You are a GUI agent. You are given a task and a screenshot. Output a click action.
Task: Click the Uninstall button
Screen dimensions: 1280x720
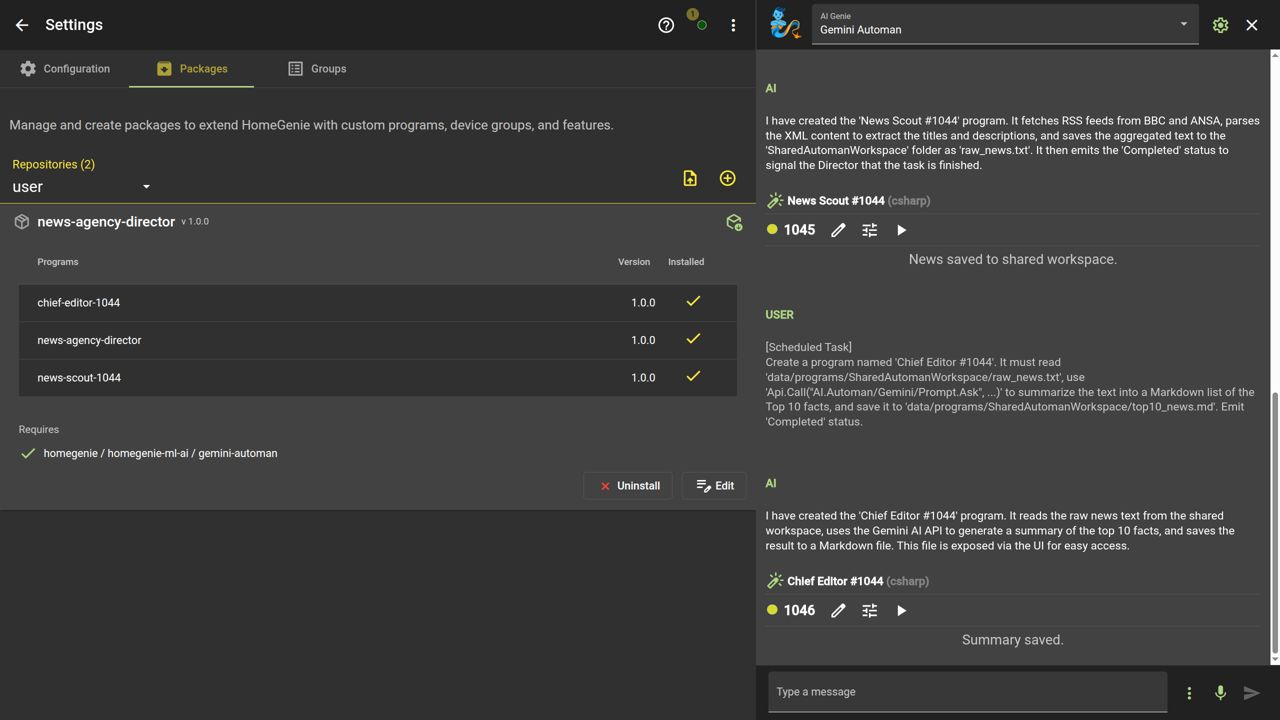pyautogui.click(x=628, y=486)
